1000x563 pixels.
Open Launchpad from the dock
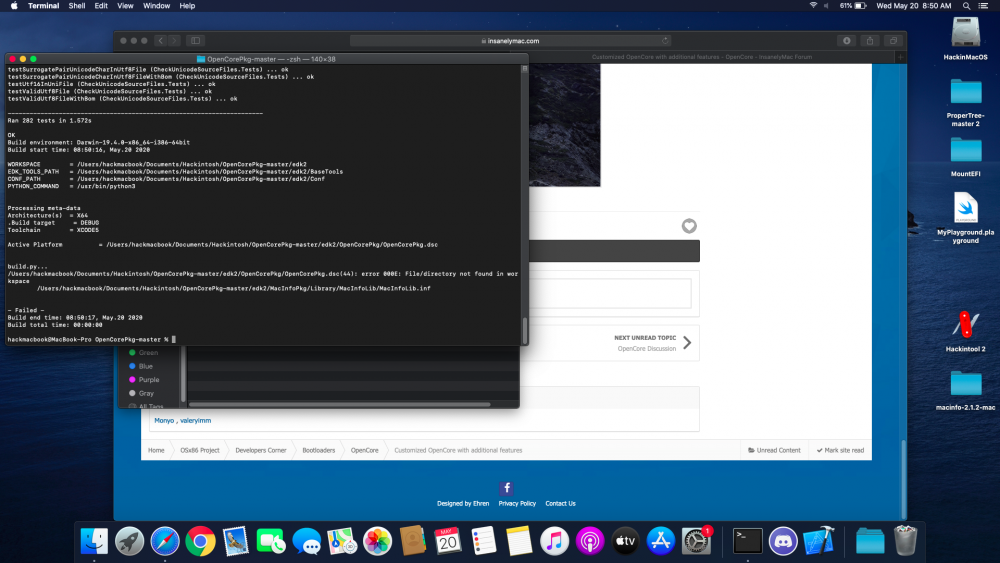coord(129,541)
